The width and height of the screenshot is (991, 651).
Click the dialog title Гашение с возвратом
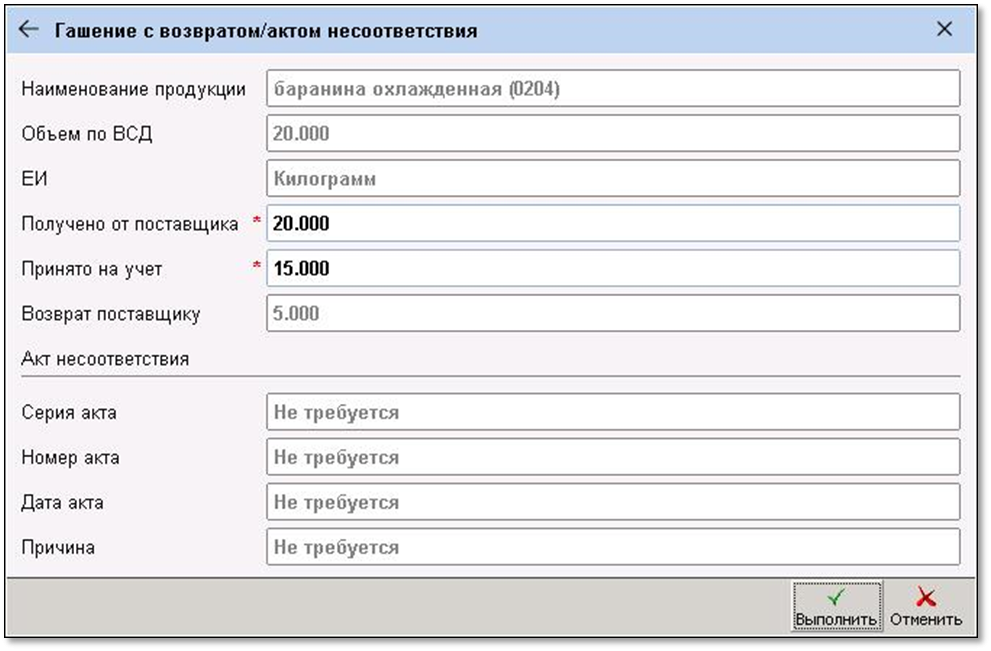(265, 29)
